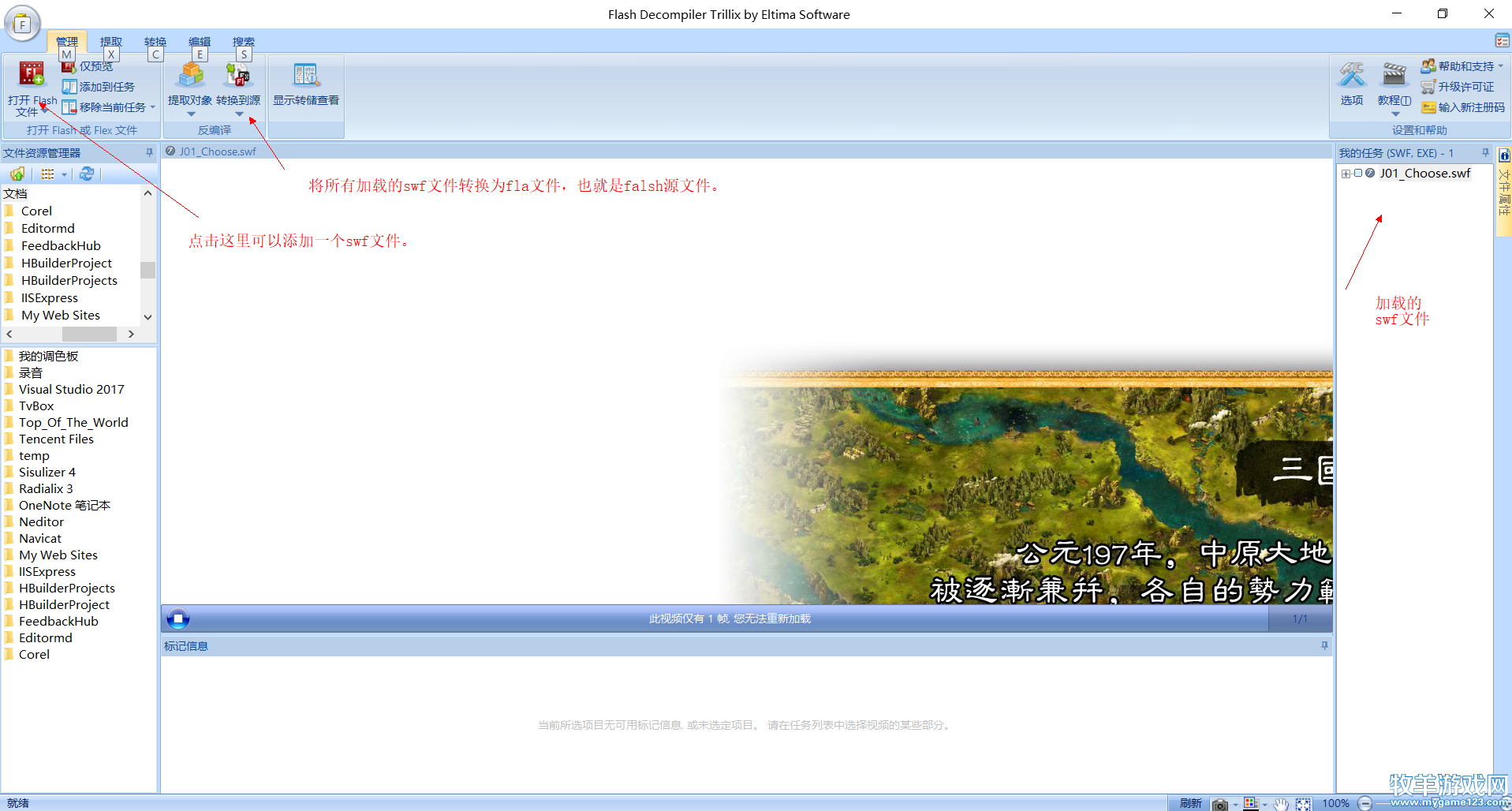This screenshot has width=1512, height=811.
Task: Open the 帮助和支持 dropdown arrow
Action: (x=1500, y=66)
